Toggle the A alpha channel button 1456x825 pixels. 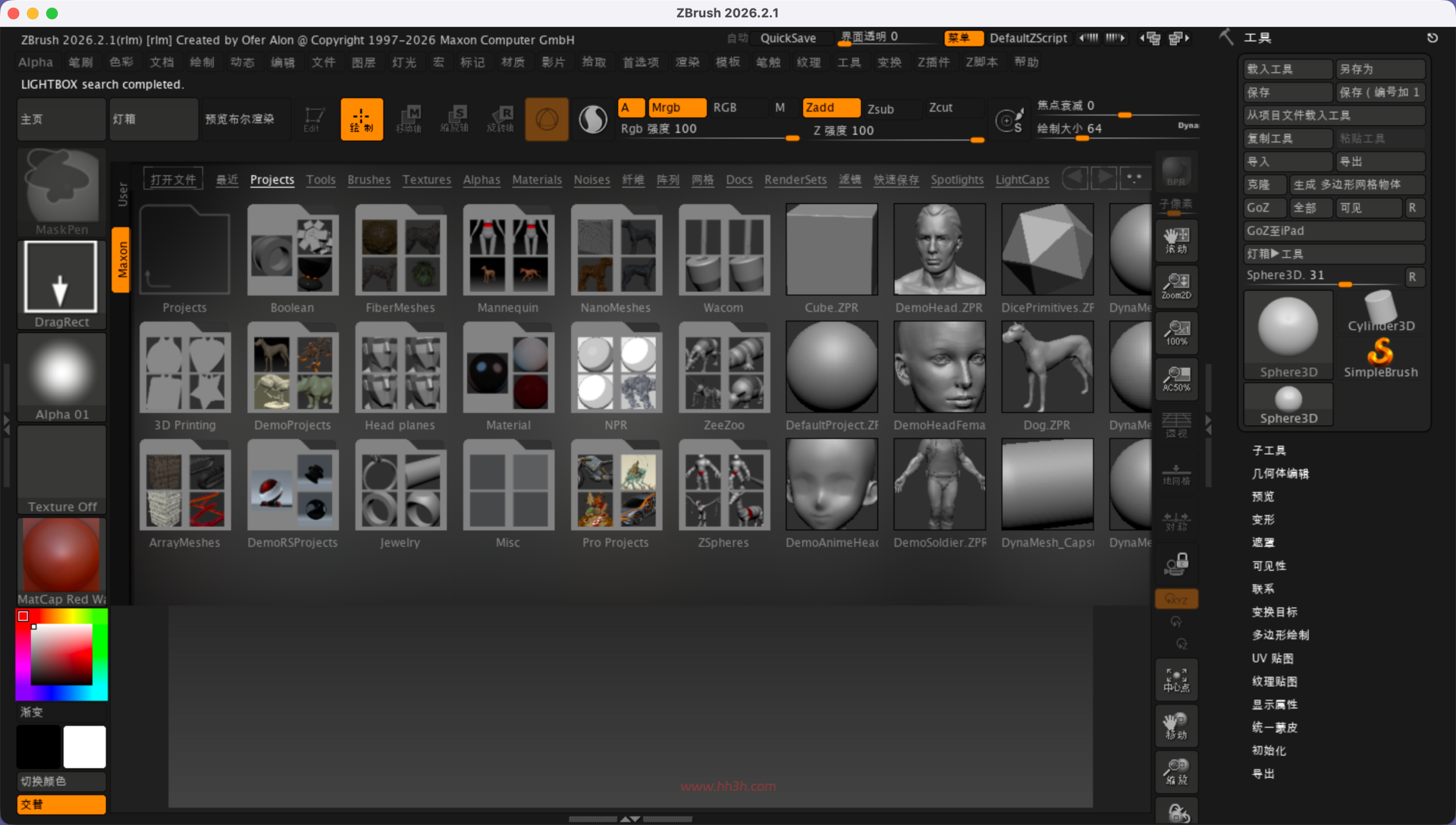(631, 107)
